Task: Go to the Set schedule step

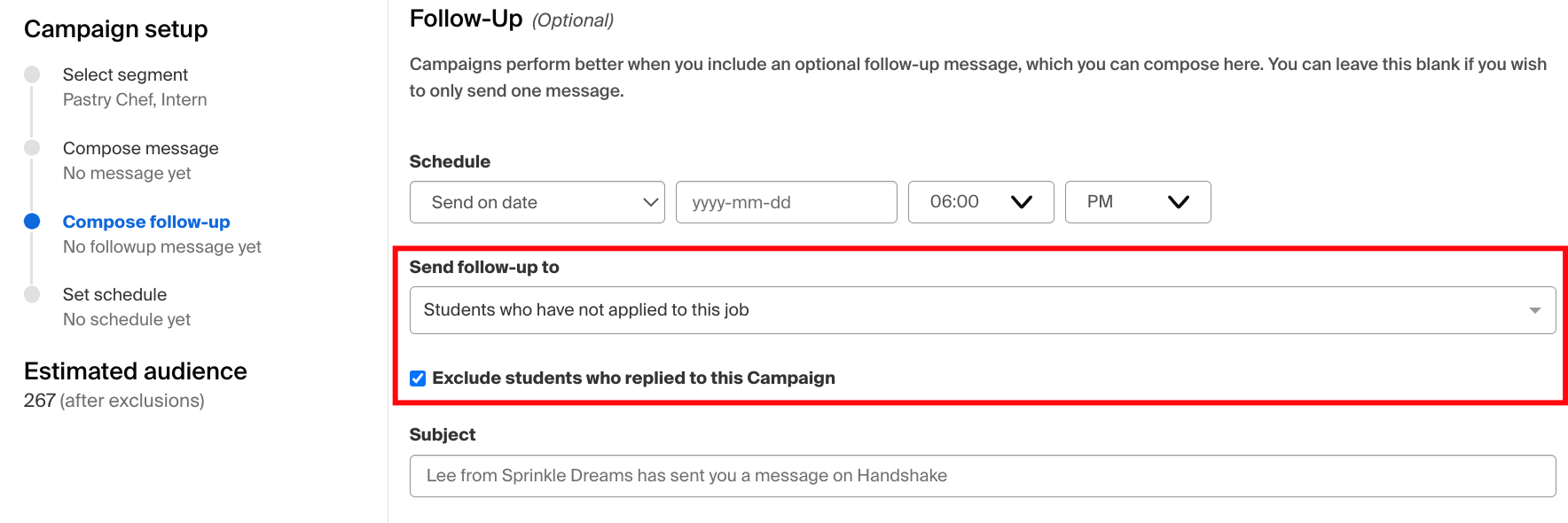Action: click(115, 294)
